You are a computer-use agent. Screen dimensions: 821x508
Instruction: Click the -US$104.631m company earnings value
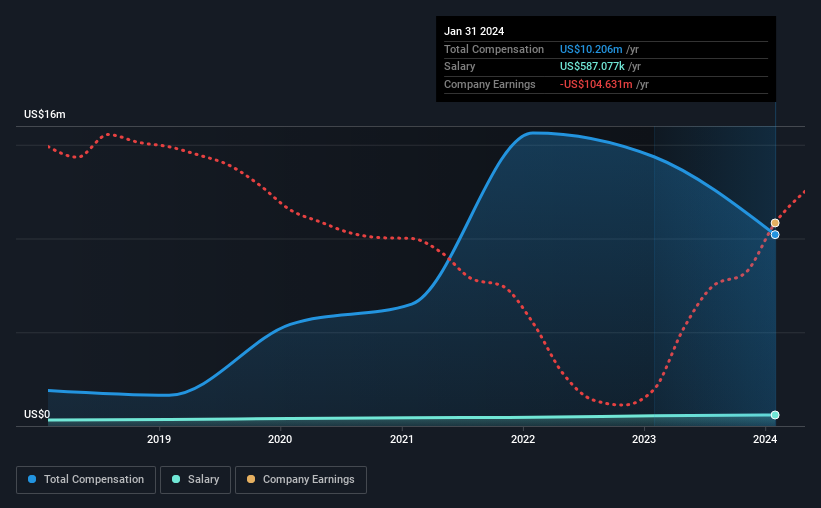click(x=596, y=84)
